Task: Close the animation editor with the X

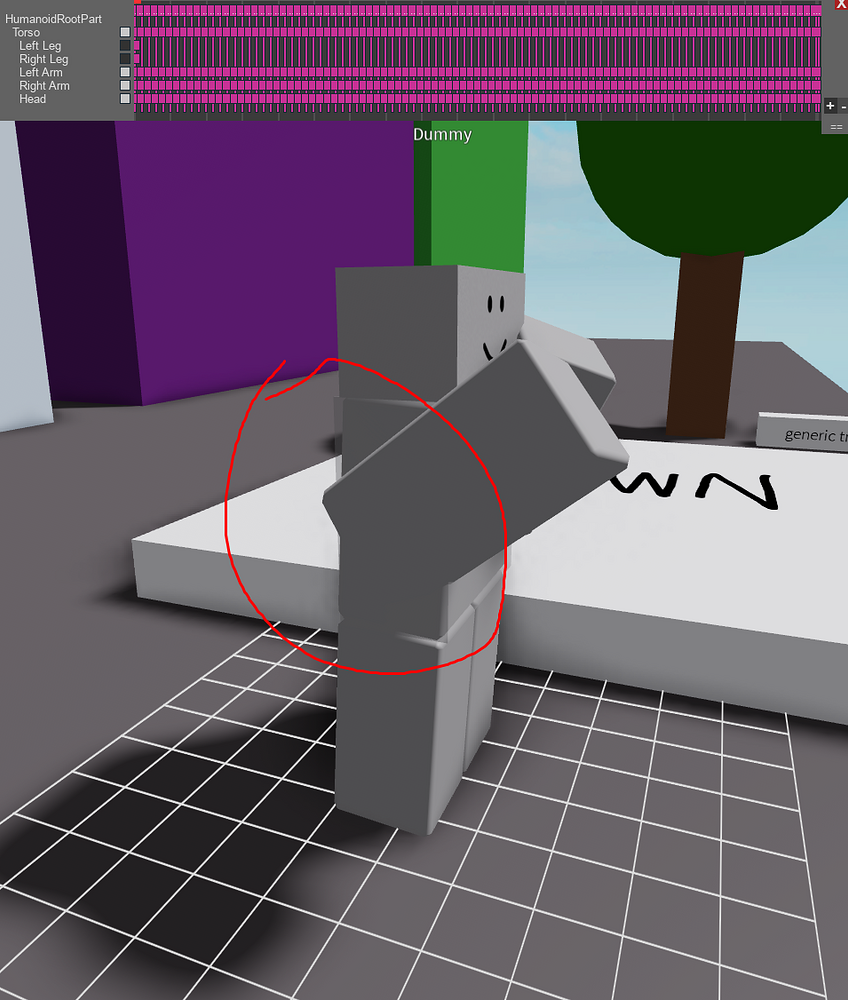Action: [x=841, y=5]
